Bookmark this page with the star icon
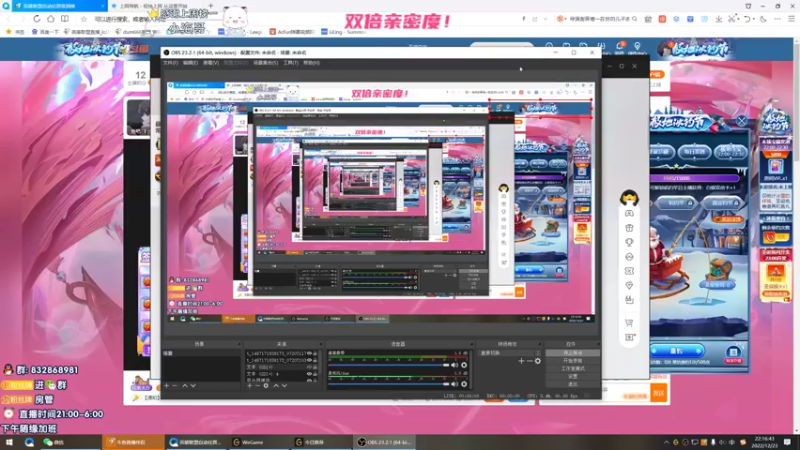This screenshot has height=450, width=800. [x=84, y=19]
